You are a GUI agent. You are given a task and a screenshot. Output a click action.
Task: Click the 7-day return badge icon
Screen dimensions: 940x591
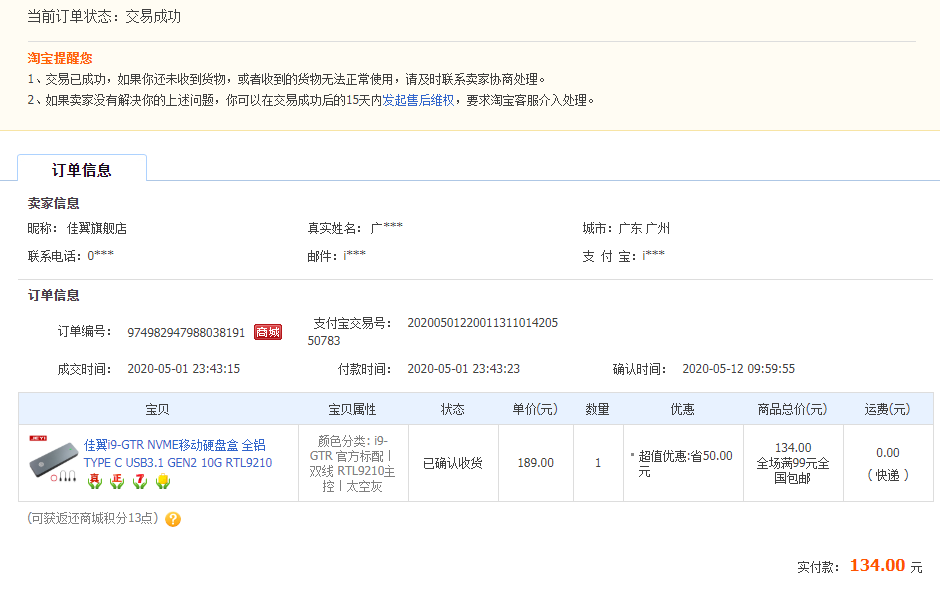140,481
